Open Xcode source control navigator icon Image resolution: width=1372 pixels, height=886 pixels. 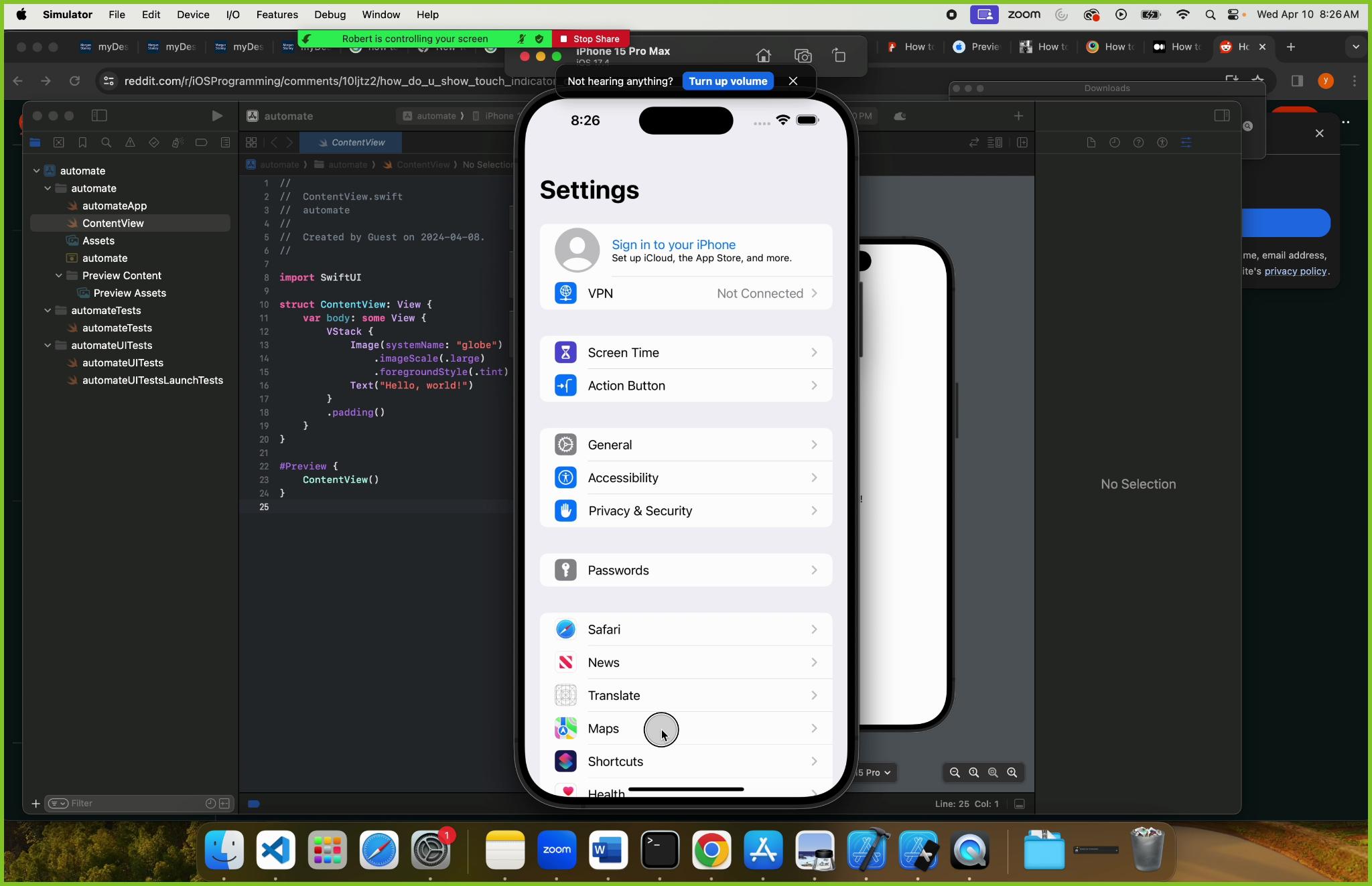pos(59,143)
